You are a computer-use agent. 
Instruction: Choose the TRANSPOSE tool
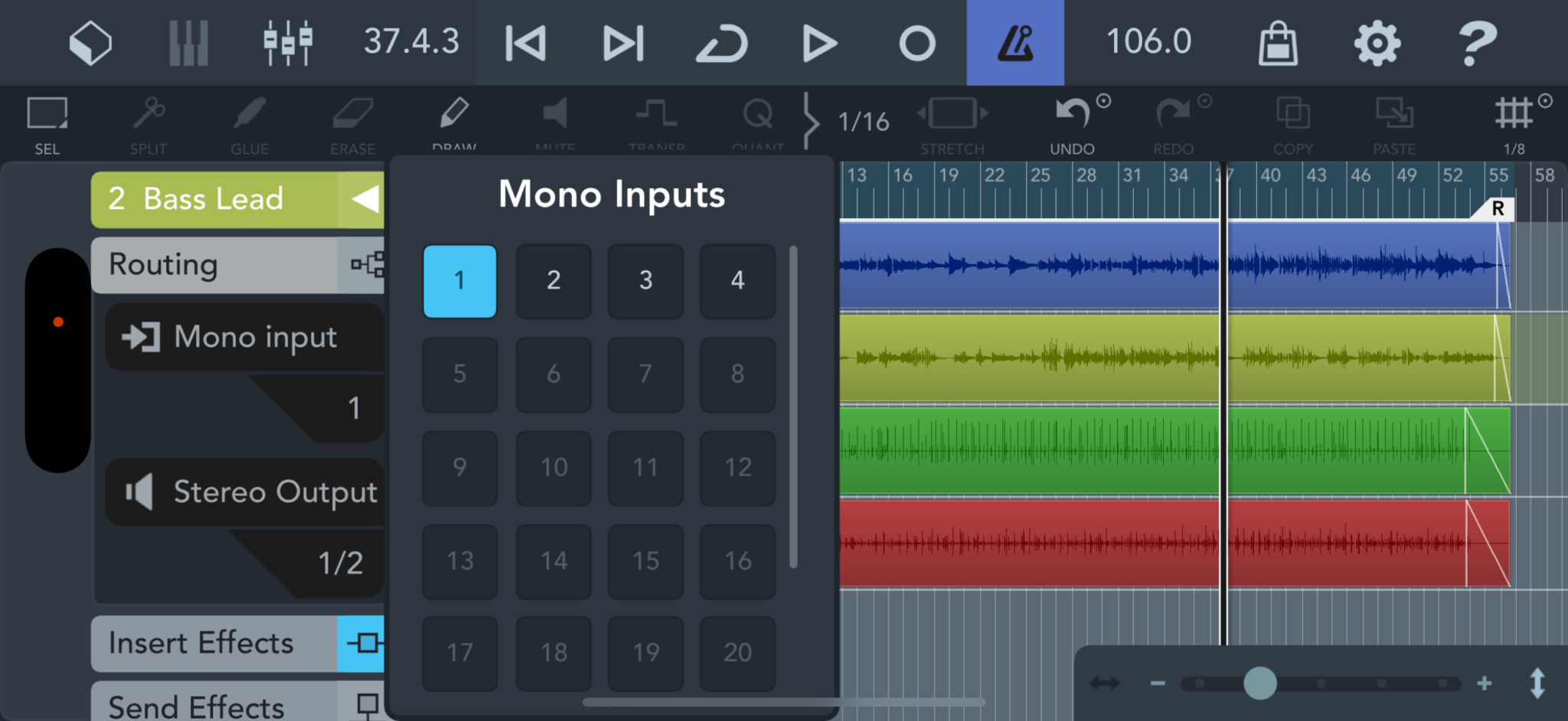click(x=656, y=122)
